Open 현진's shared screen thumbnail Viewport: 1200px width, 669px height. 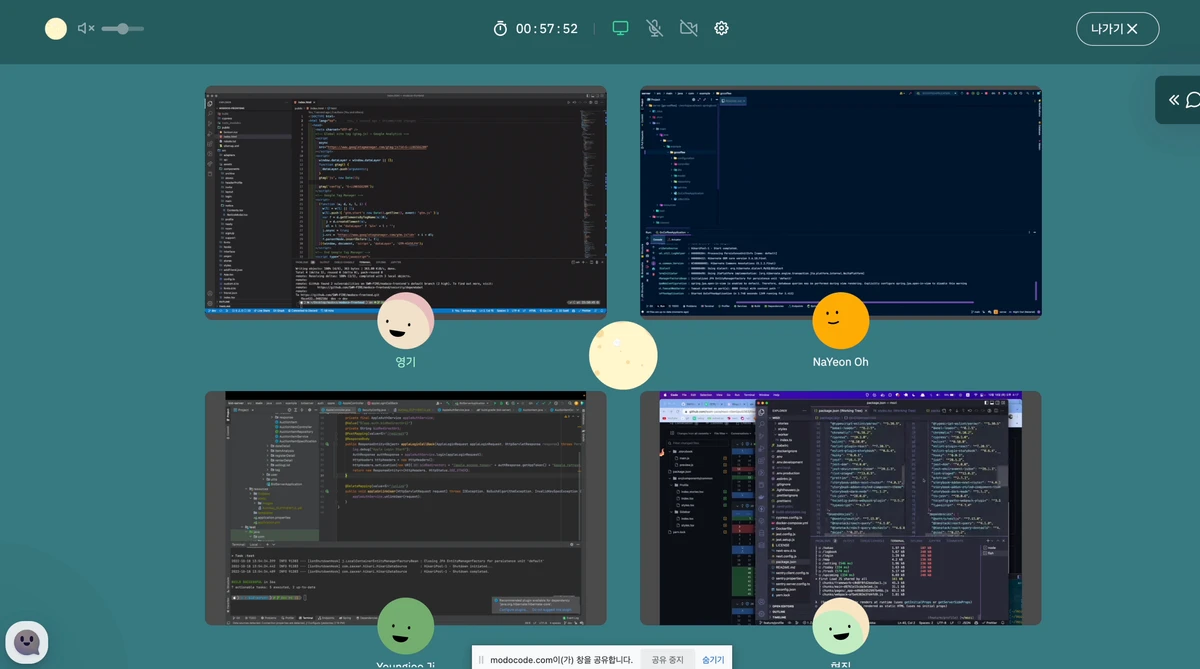[x=840, y=508]
